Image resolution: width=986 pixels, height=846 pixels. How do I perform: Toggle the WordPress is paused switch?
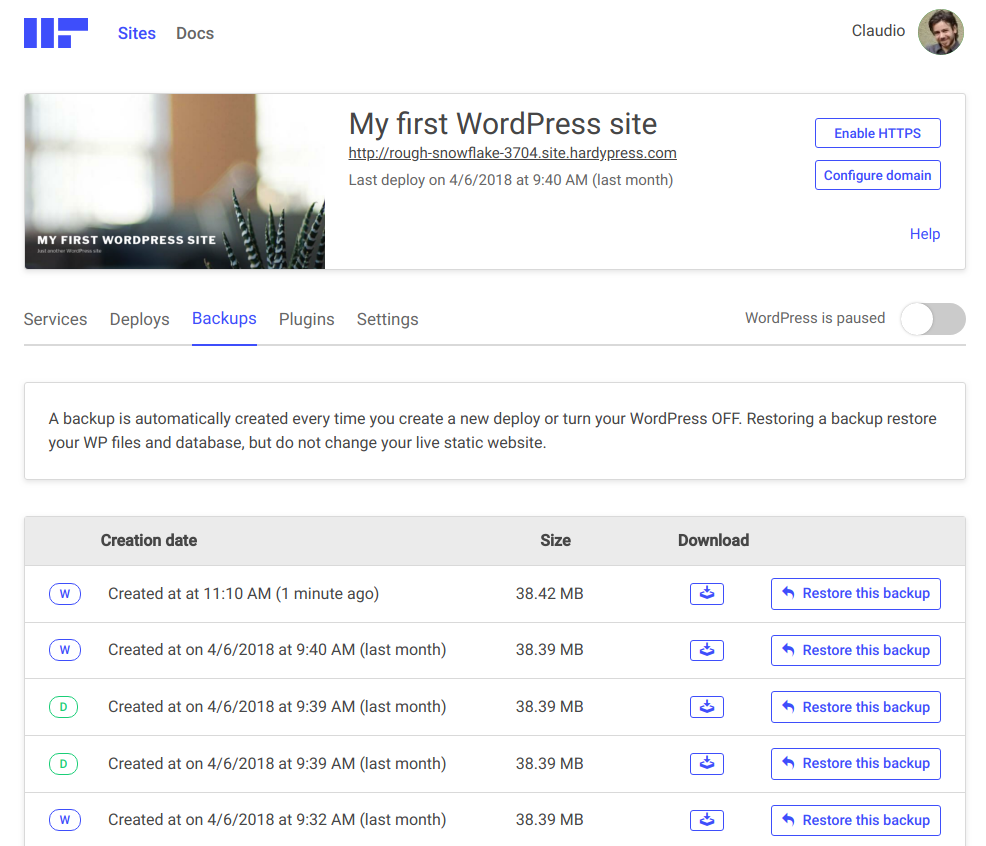click(932, 319)
